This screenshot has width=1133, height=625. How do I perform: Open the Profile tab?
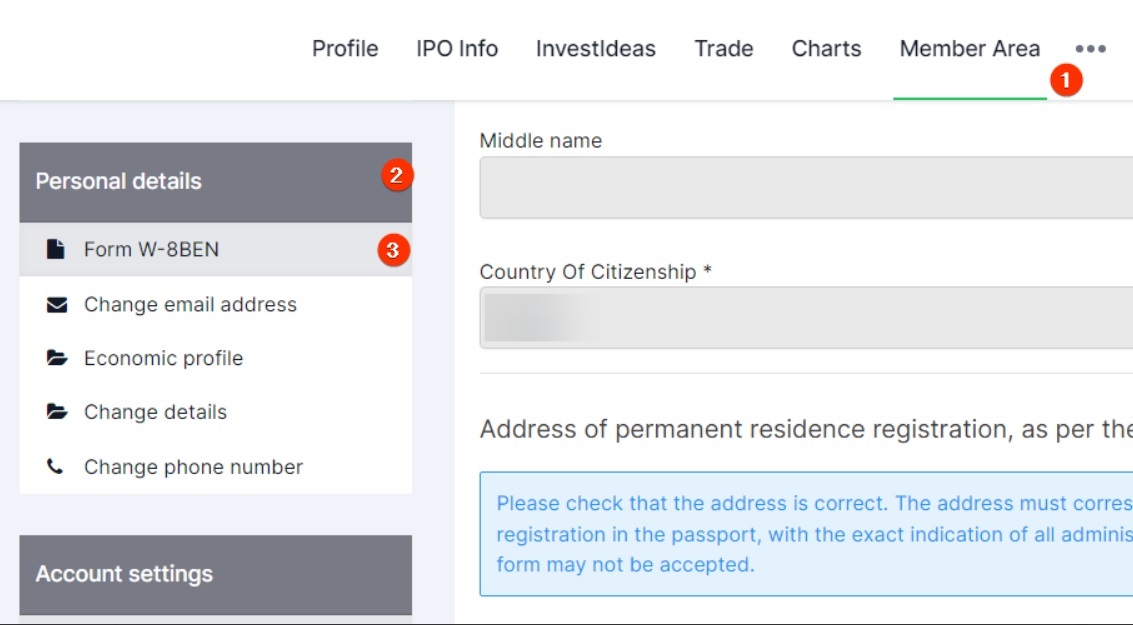[x=345, y=48]
